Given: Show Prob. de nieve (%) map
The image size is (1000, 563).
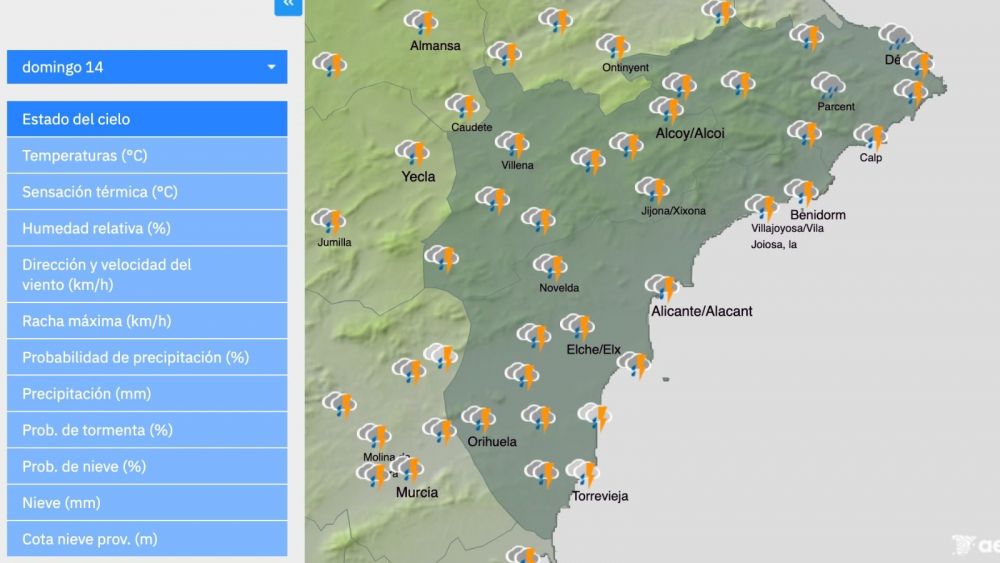Looking at the screenshot, I should [147, 467].
